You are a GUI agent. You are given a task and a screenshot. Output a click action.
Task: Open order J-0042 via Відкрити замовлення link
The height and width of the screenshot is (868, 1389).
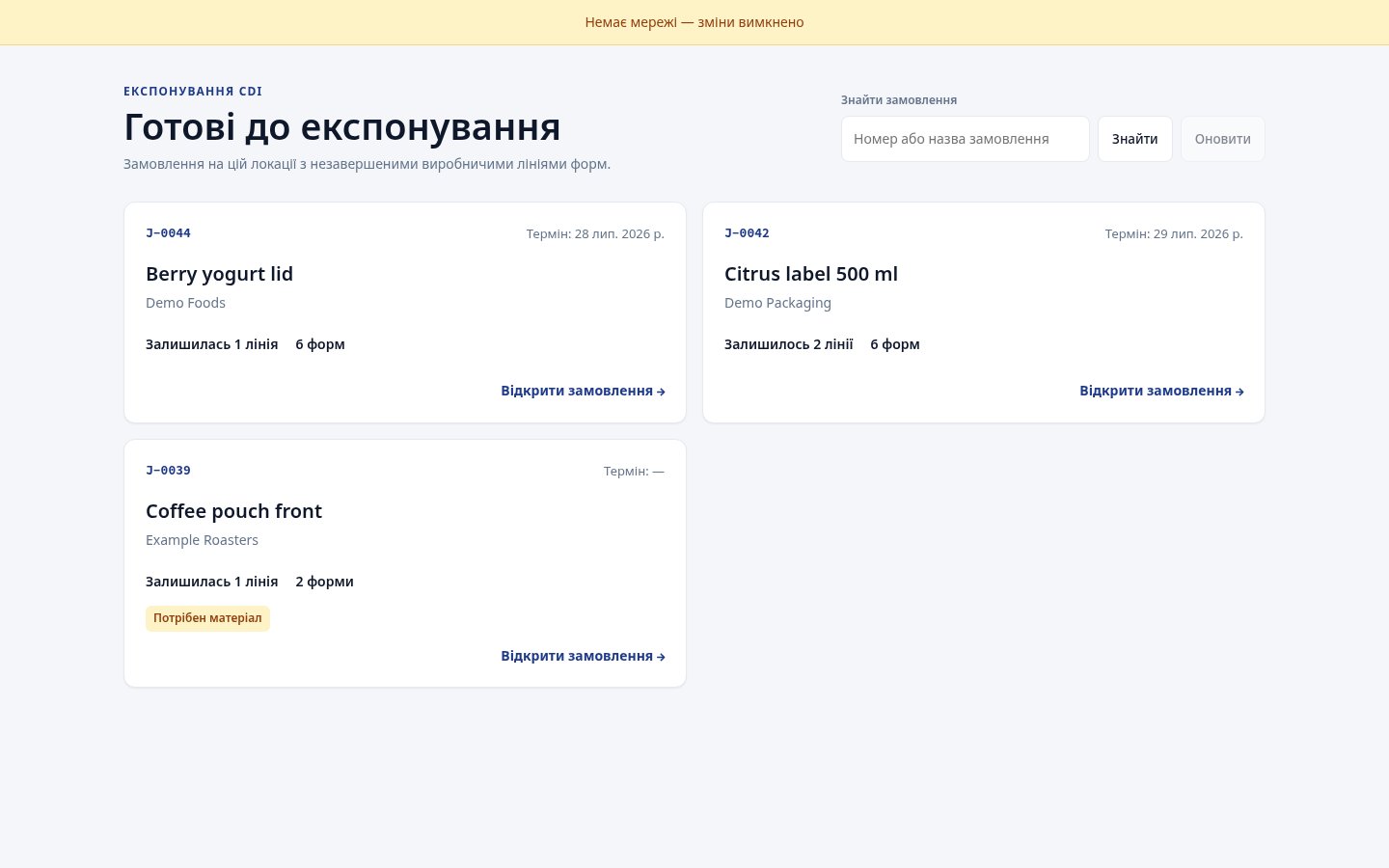(x=1161, y=391)
